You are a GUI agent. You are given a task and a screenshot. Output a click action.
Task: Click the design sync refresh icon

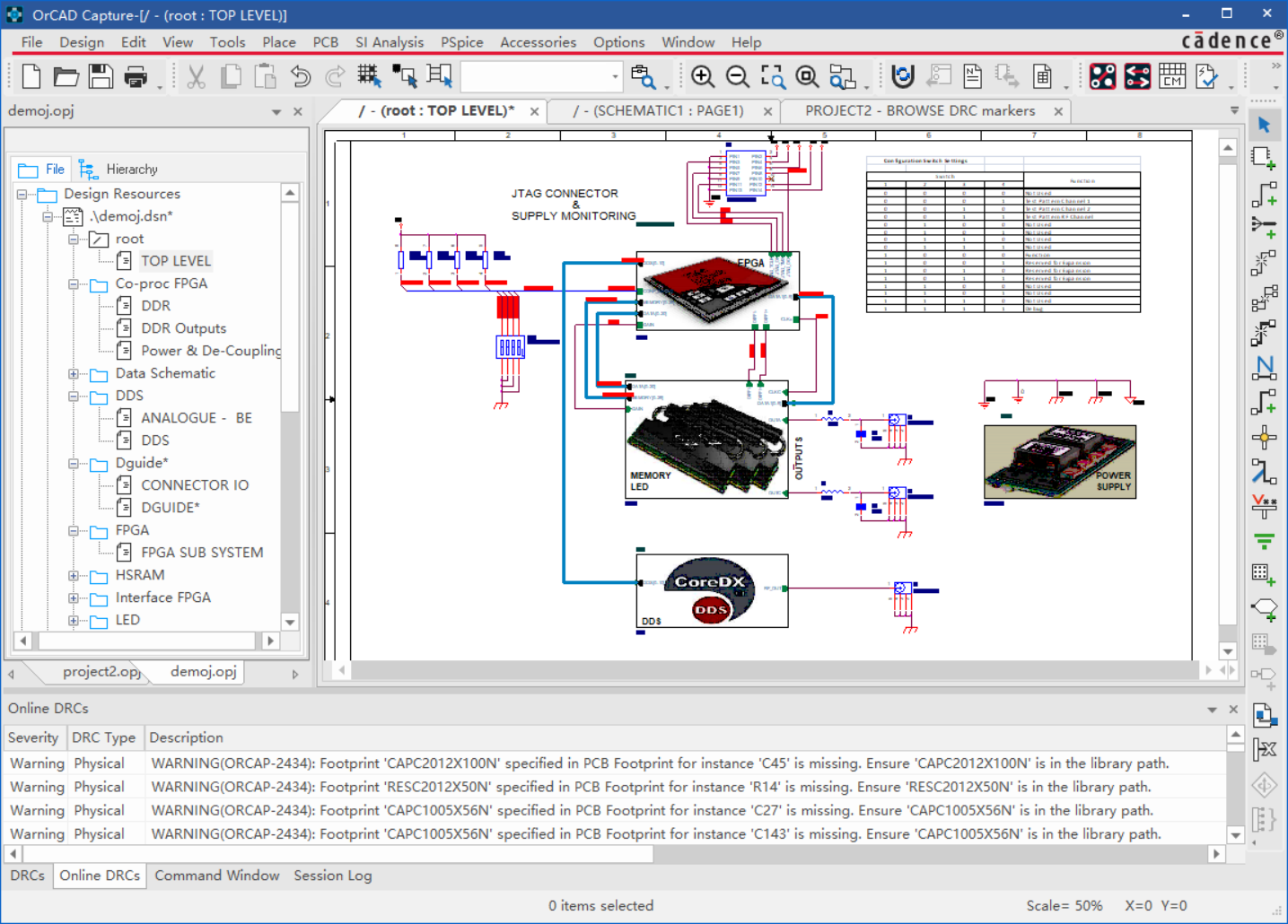903,76
